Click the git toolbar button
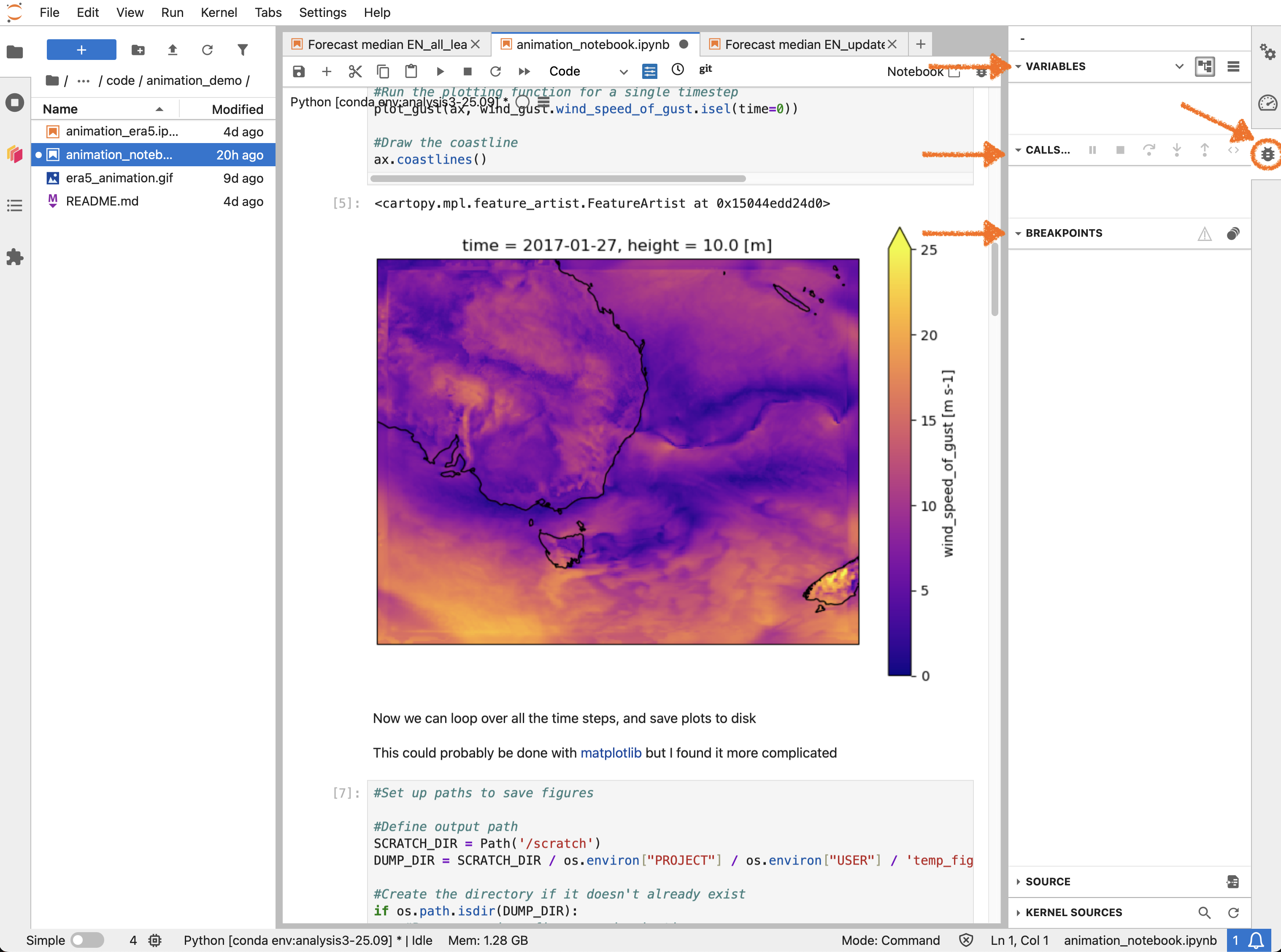 (x=705, y=69)
